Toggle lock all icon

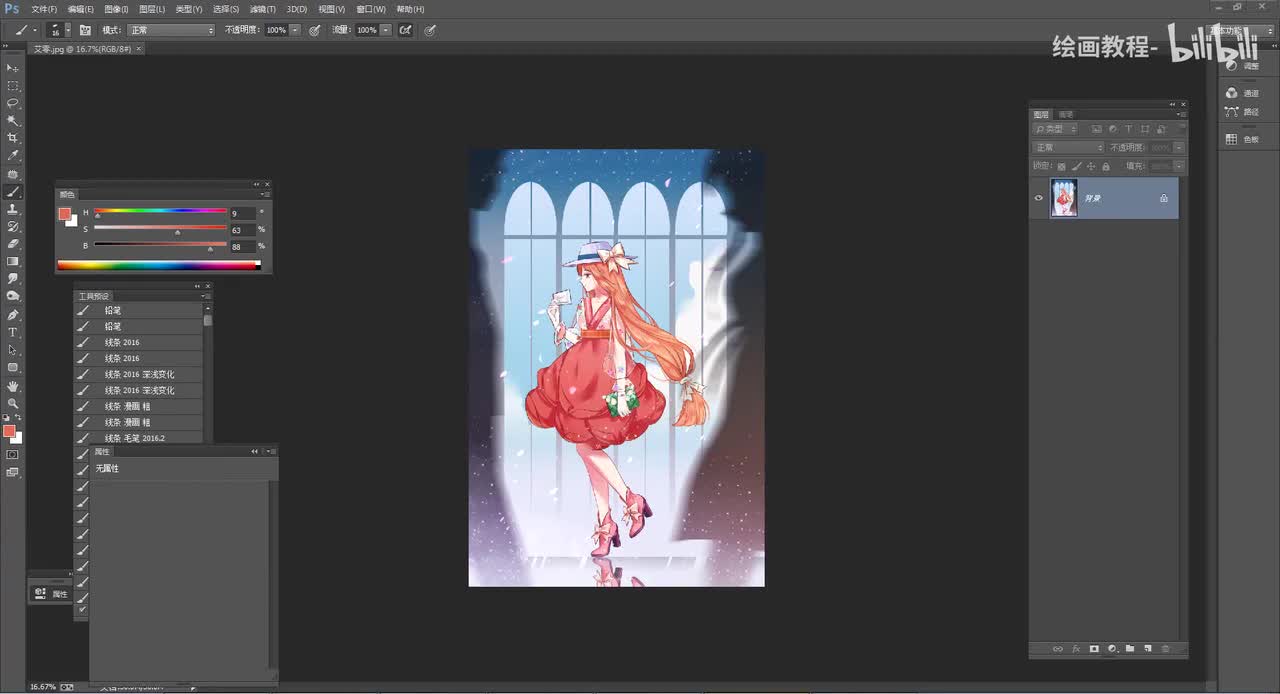(1105, 166)
